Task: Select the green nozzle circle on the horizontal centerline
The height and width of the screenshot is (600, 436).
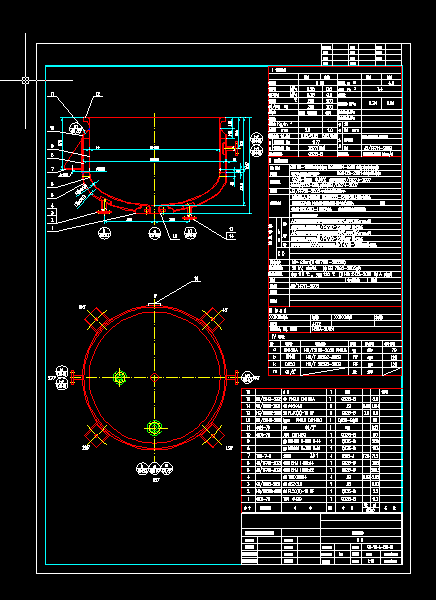Action: (x=120, y=378)
